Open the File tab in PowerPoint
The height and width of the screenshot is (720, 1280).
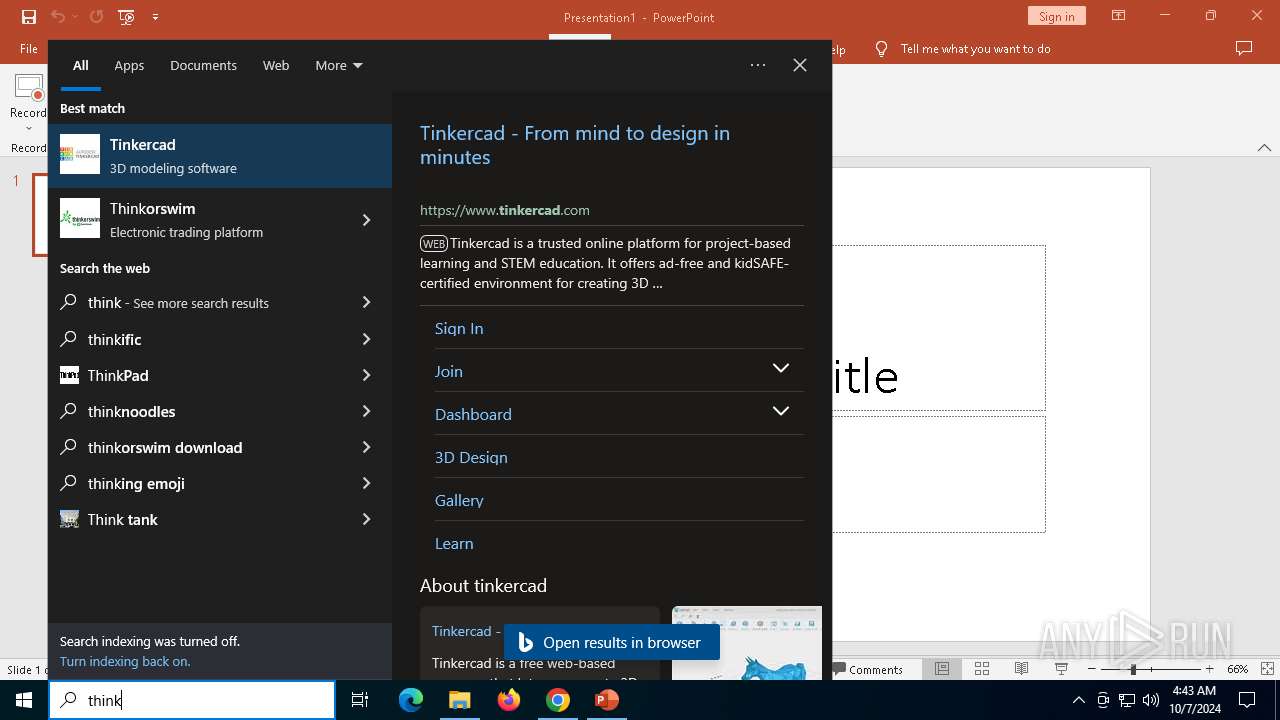click(29, 49)
